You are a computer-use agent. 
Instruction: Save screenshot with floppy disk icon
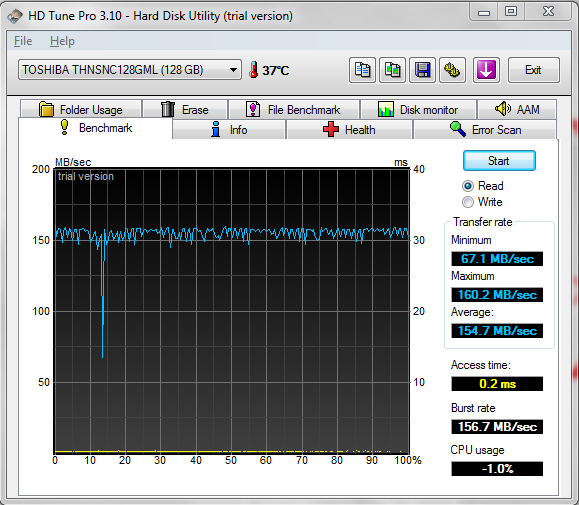coord(422,70)
